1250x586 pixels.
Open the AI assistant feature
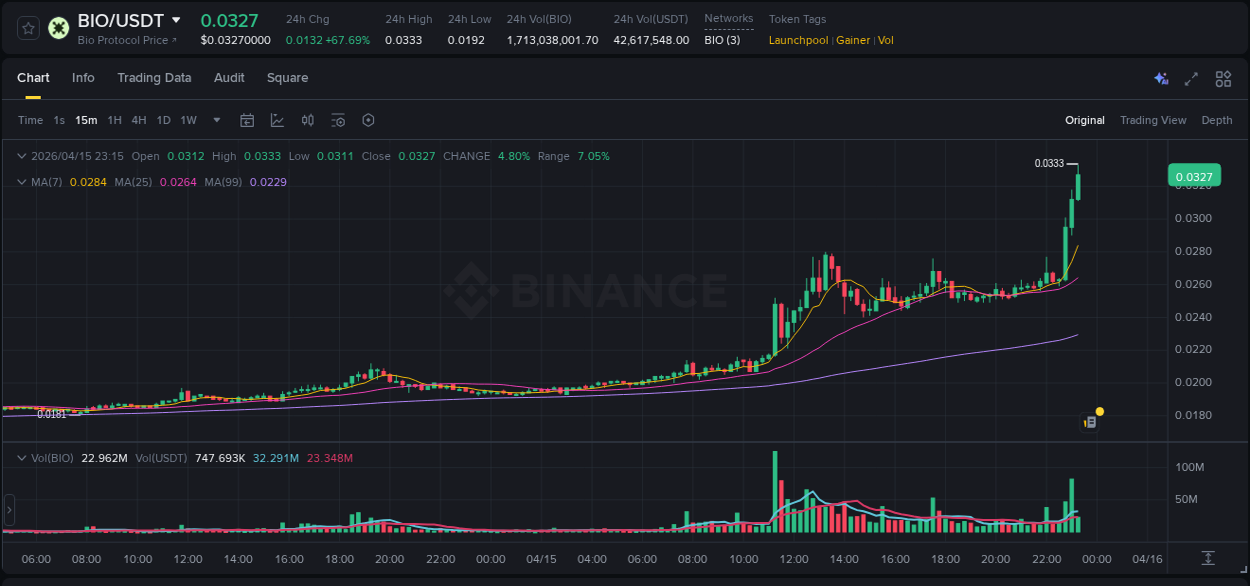tap(1161, 78)
